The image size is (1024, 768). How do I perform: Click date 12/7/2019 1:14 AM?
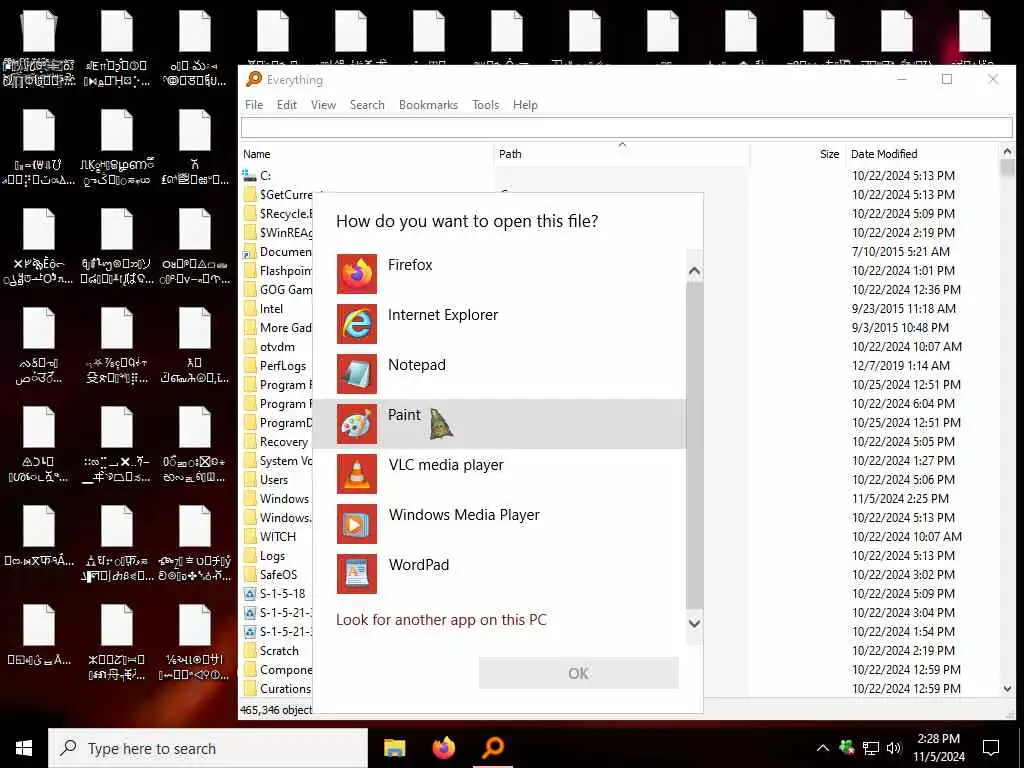tap(901, 366)
